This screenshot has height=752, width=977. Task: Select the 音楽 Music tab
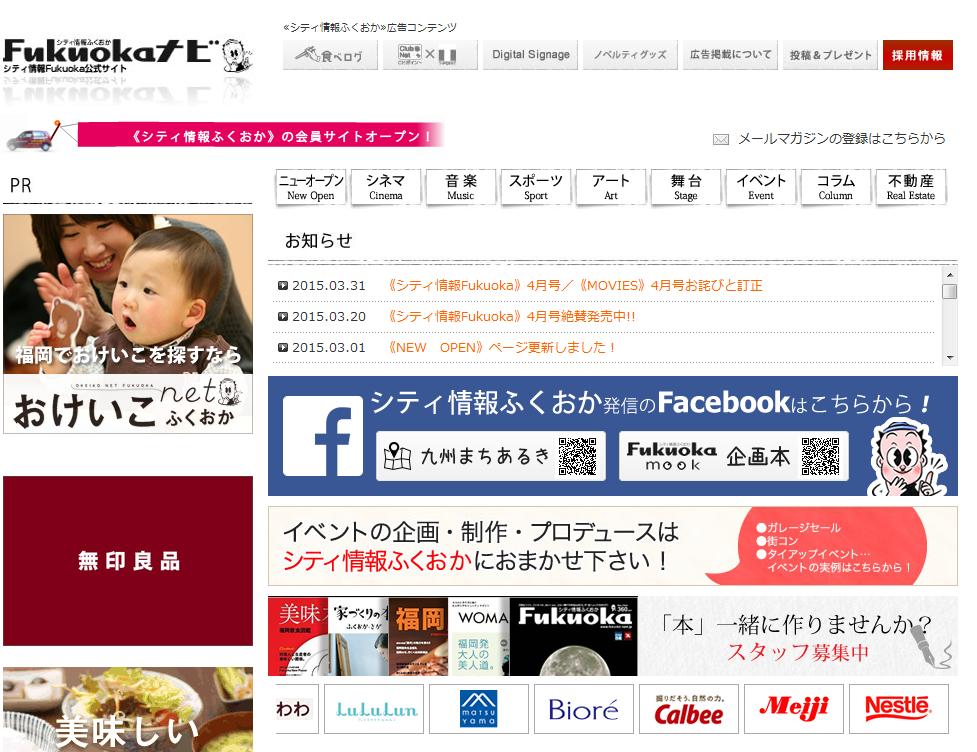coord(460,187)
